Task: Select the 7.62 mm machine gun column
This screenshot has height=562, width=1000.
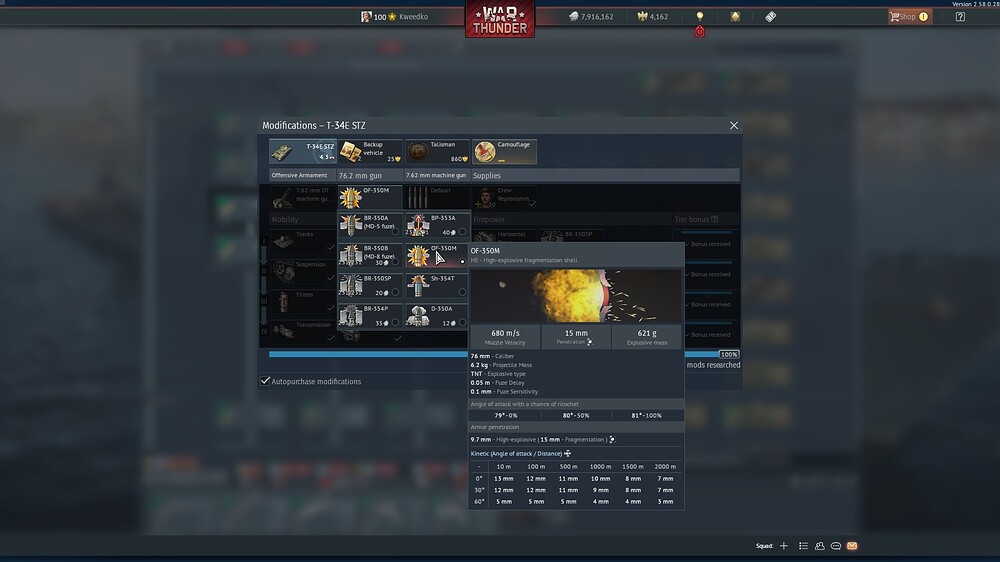Action: [436, 175]
